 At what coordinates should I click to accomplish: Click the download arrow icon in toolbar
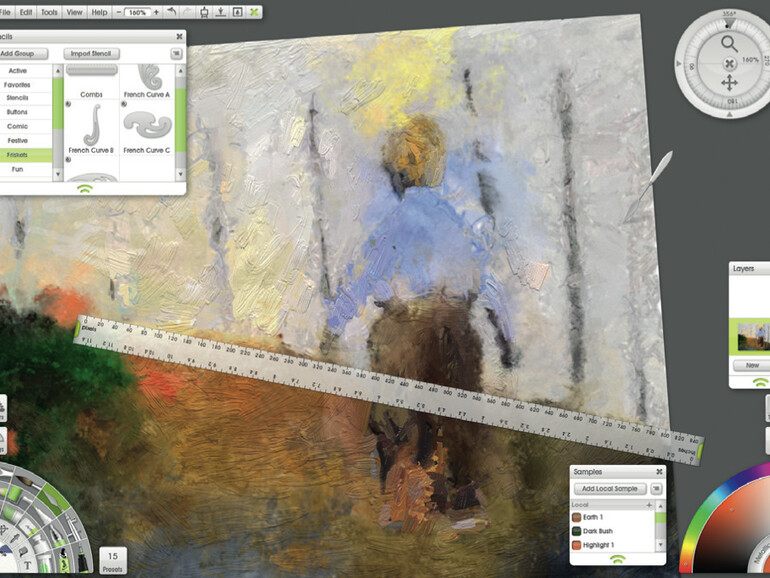tap(221, 12)
